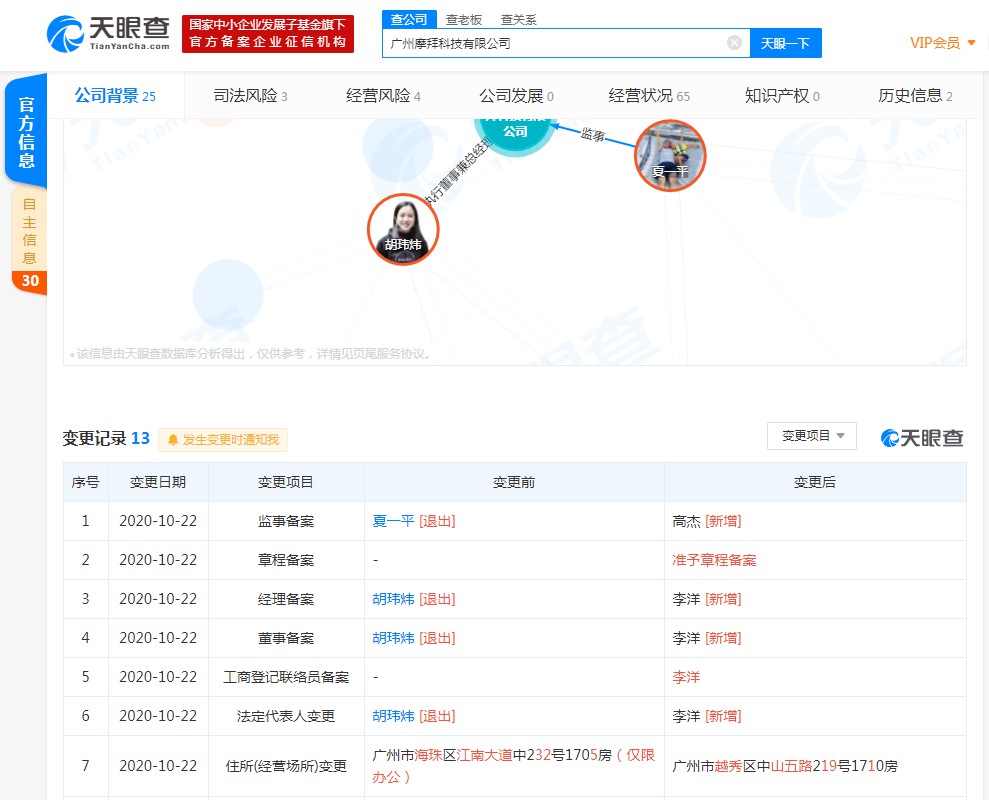Open 夏一平 link in row 1
This screenshot has height=800, width=989.
pyautogui.click(x=393, y=521)
